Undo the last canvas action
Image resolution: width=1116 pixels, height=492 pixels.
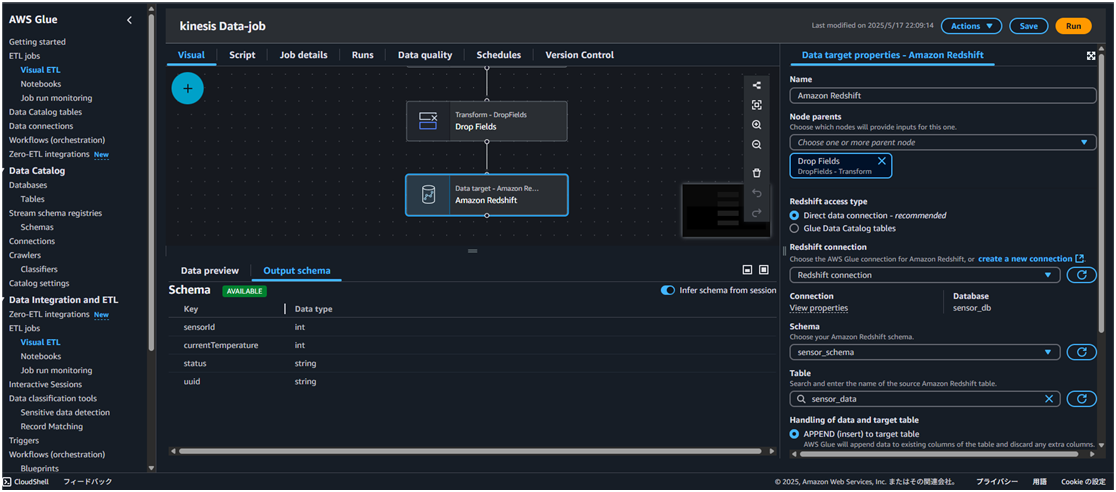(757, 193)
